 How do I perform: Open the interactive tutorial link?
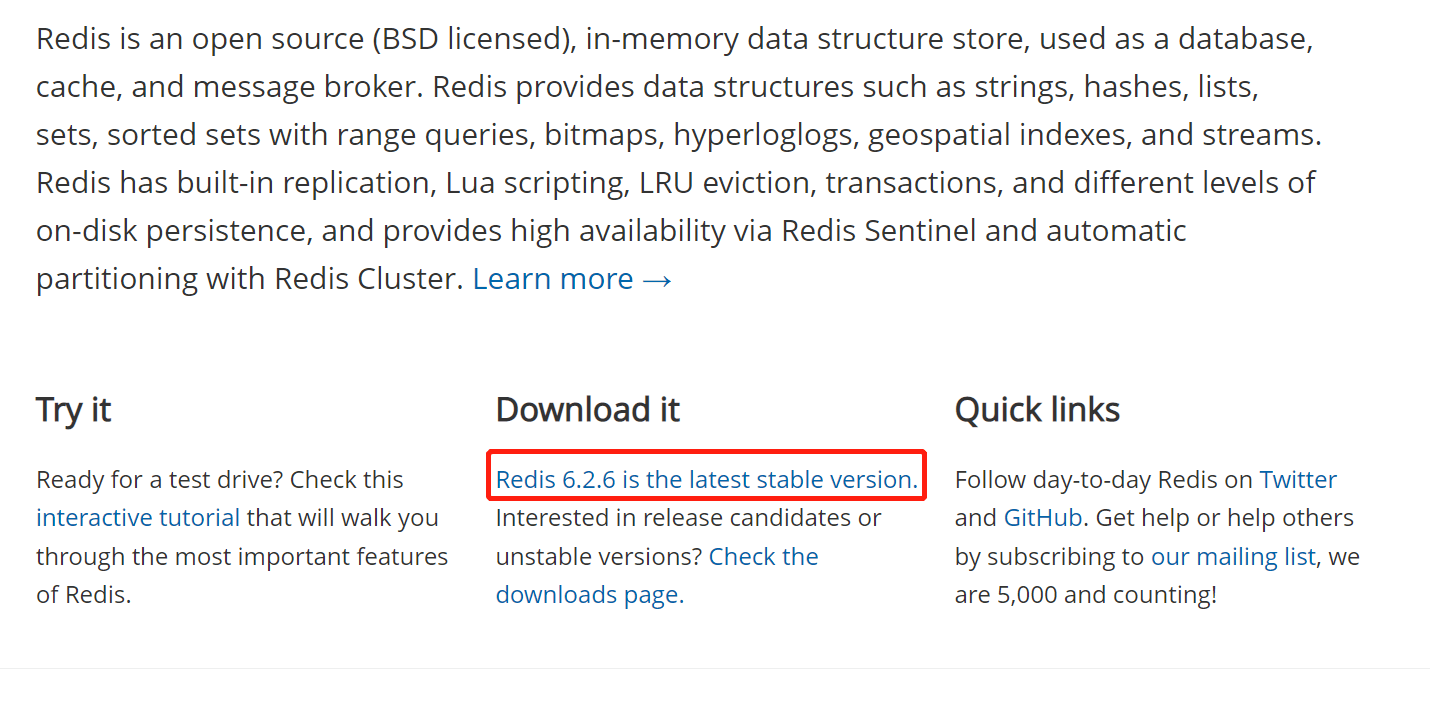[x=138, y=518]
